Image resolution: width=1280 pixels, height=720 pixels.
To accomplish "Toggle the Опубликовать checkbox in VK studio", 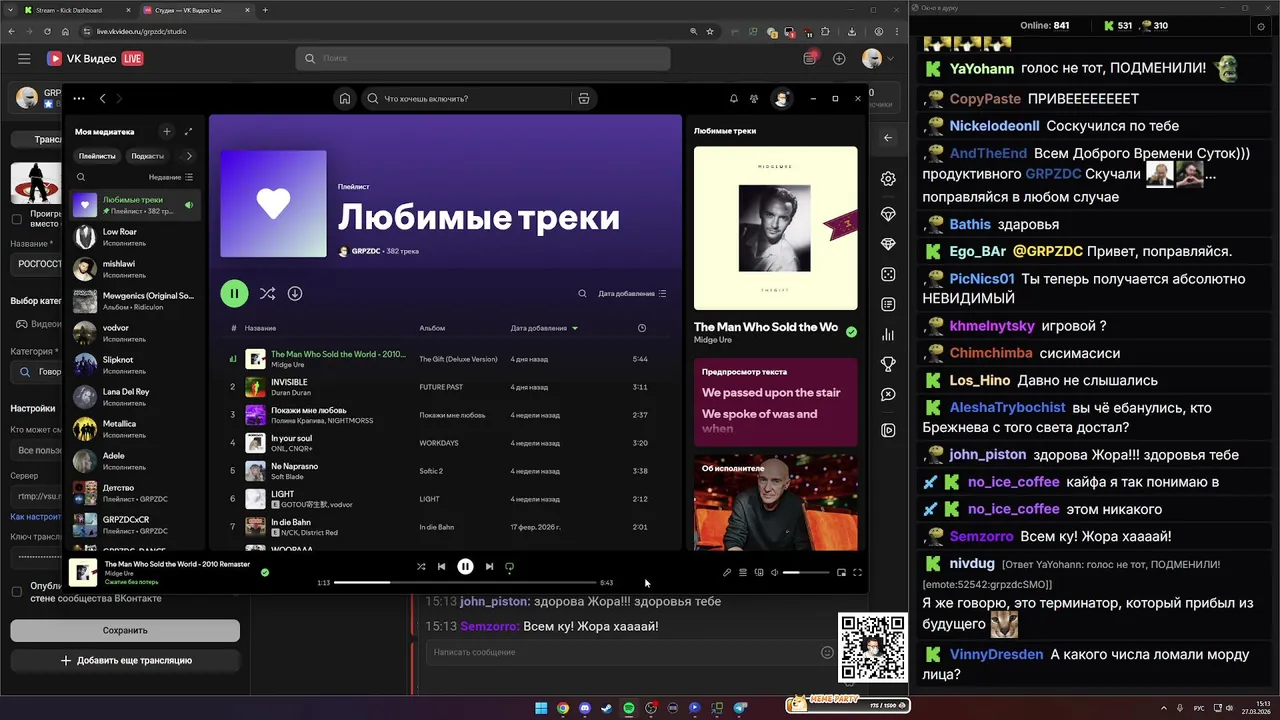I will click(x=16, y=591).
